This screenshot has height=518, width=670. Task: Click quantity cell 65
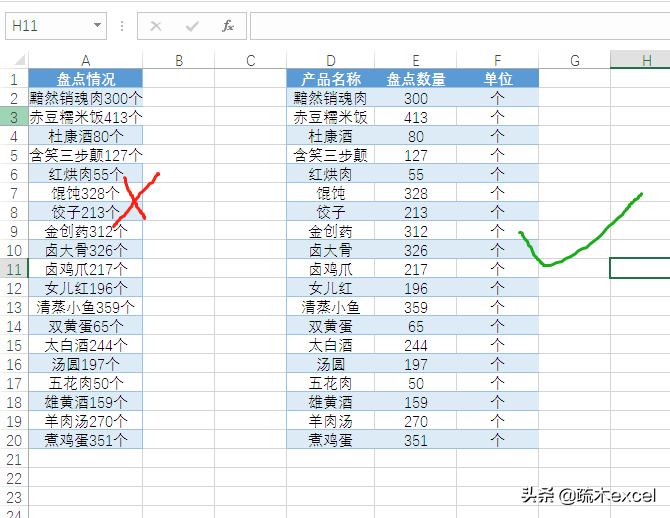(415, 326)
